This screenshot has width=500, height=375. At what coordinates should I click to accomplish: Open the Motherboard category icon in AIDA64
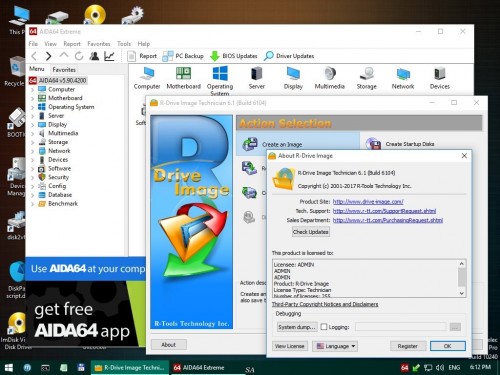click(x=184, y=78)
